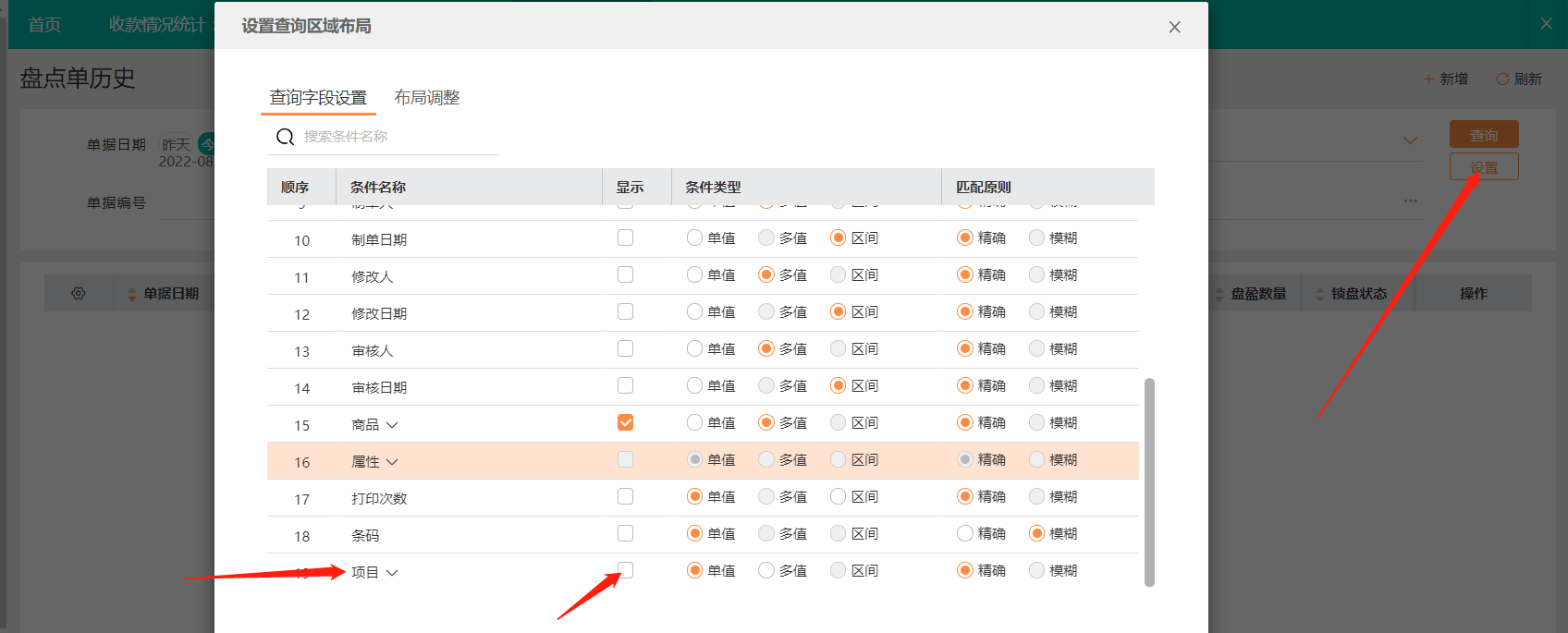
Task: Click the search magnifier icon
Action: tap(285, 137)
